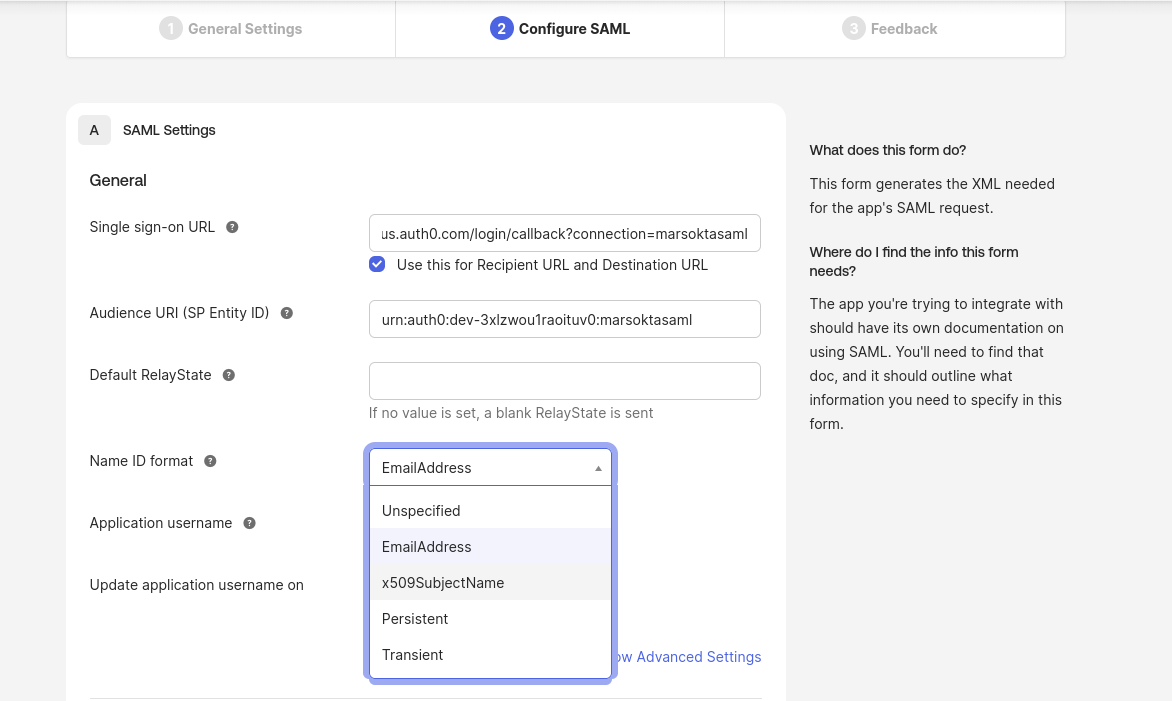Uncheck 'Use this for Recipient URL and Destination URL'
Image resolution: width=1172 pixels, height=701 pixels.
pos(377,264)
